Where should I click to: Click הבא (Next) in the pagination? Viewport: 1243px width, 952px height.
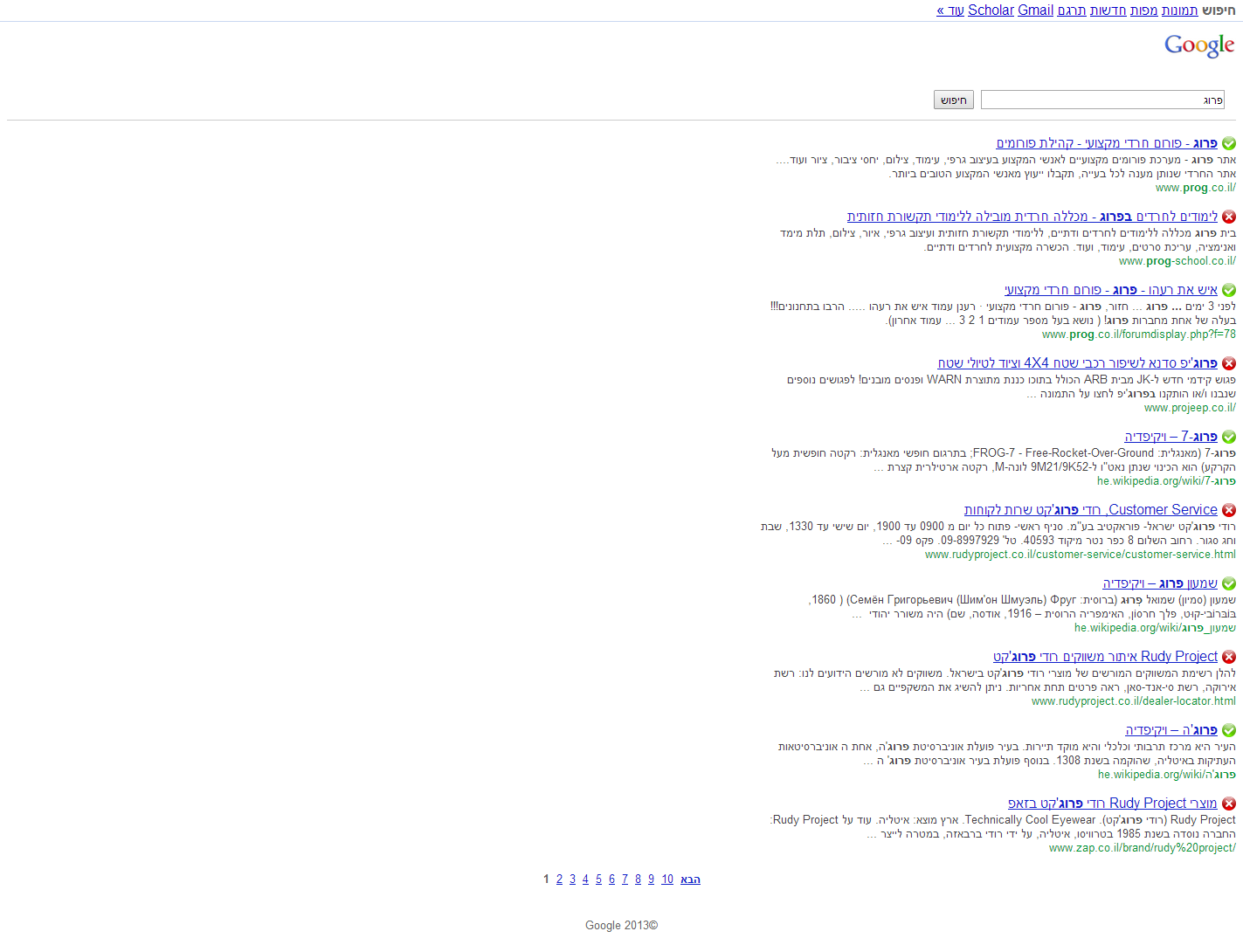(690, 880)
